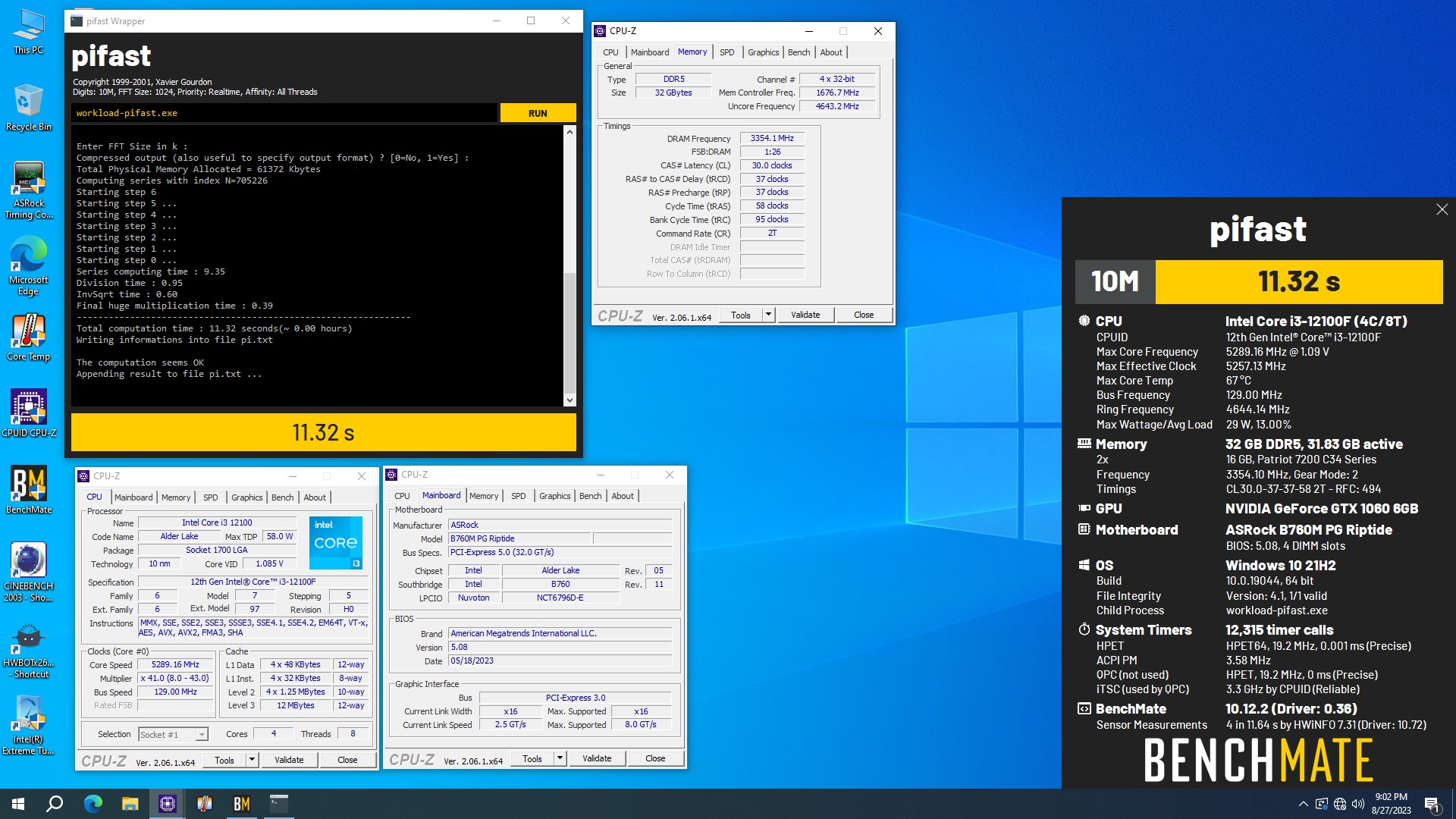Viewport: 1456px width, 819px height.
Task: Click pifast console scroll down arrow
Action: pos(570,400)
